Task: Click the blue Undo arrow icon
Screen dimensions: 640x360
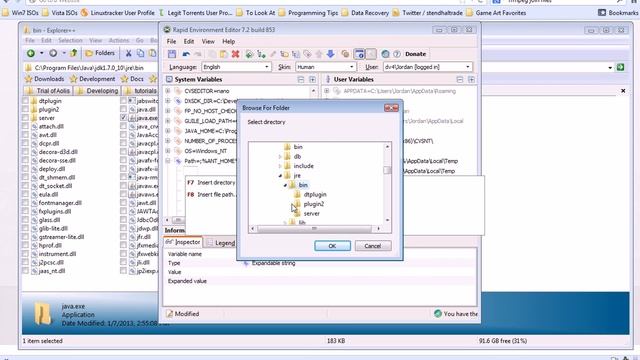Action: pyautogui.click(x=186, y=54)
